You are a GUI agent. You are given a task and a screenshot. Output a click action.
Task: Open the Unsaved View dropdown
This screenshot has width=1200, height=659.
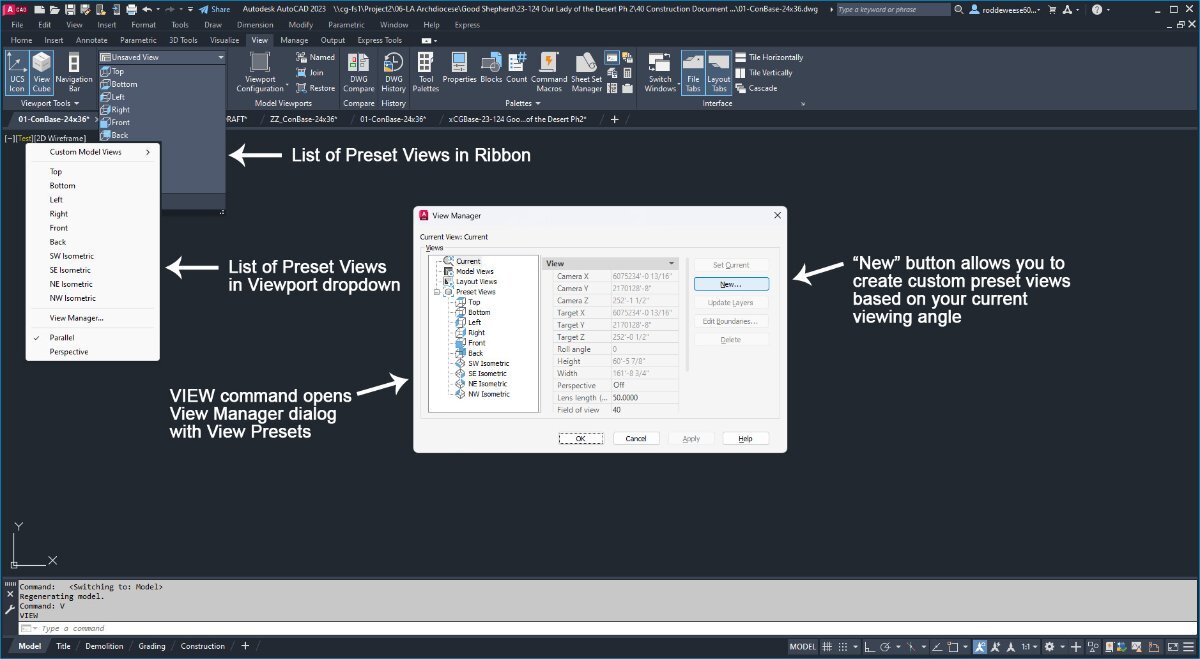(x=163, y=58)
